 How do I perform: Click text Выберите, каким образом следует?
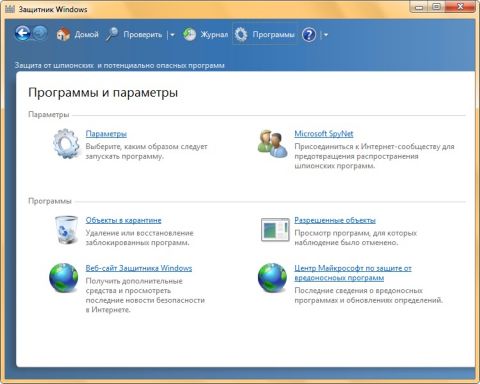146,146
